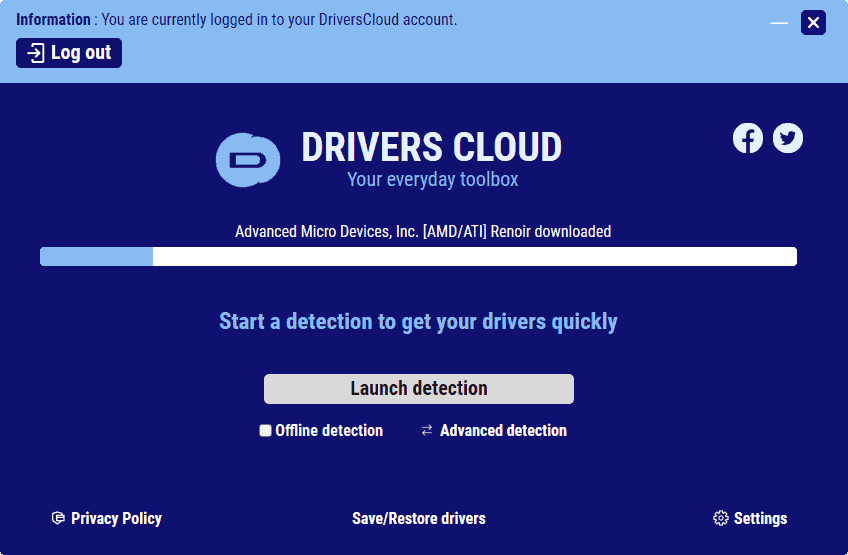Open the DriversCloud Twitter page icon
The height and width of the screenshot is (555, 848).
tap(787, 138)
